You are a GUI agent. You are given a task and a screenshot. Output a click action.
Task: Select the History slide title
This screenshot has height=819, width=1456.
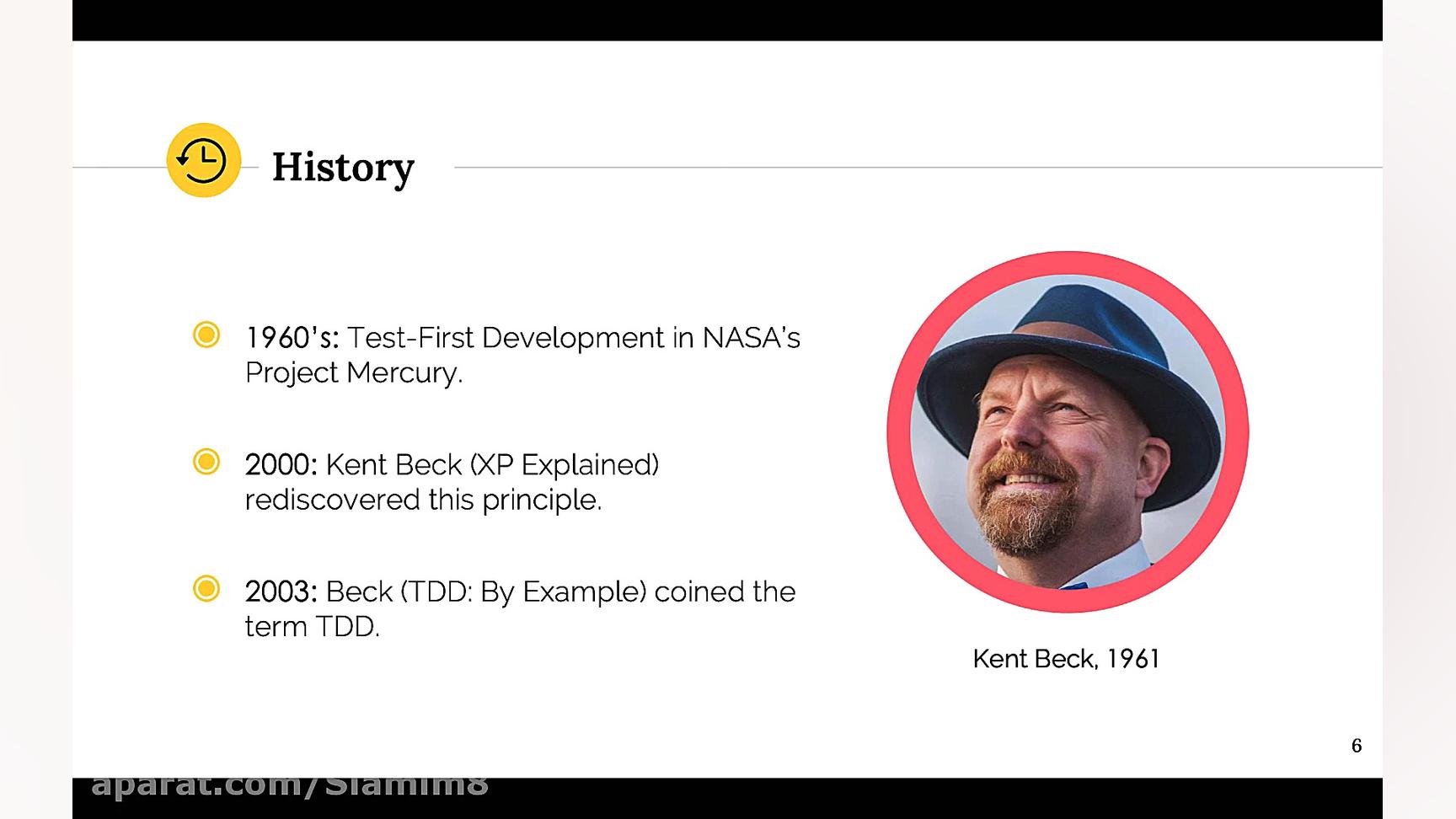click(x=343, y=167)
